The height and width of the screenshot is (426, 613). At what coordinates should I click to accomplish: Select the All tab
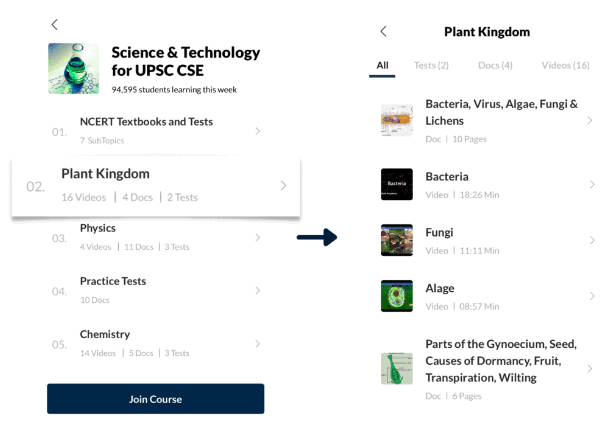(x=382, y=65)
